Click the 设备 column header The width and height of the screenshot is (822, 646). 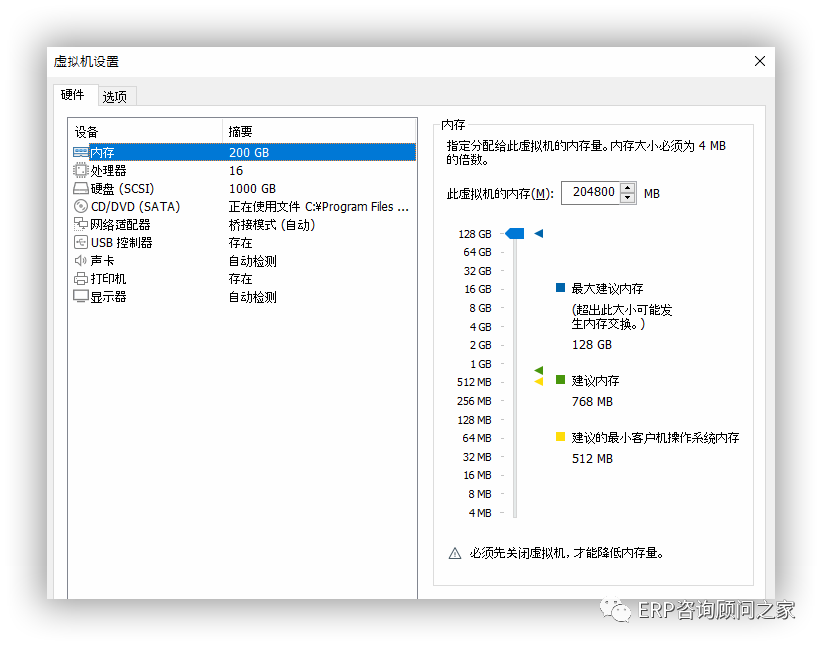[145, 131]
